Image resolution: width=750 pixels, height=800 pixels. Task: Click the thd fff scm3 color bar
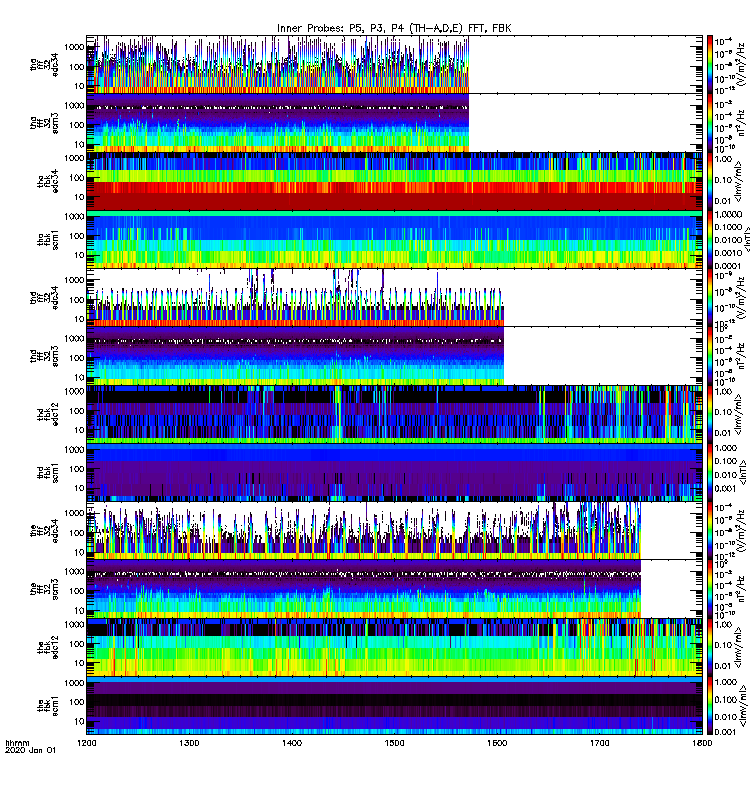pyautogui.click(x=710, y=356)
